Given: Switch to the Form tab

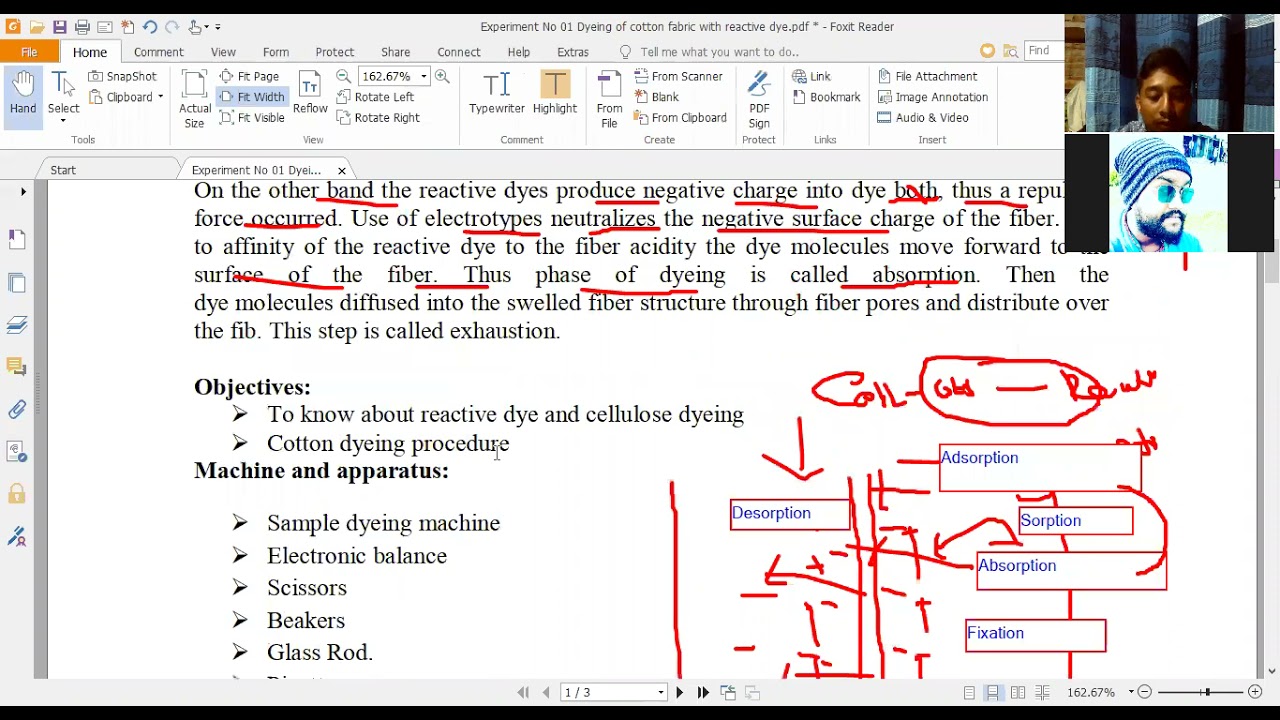Looking at the screenshot, I should (276, 52).
